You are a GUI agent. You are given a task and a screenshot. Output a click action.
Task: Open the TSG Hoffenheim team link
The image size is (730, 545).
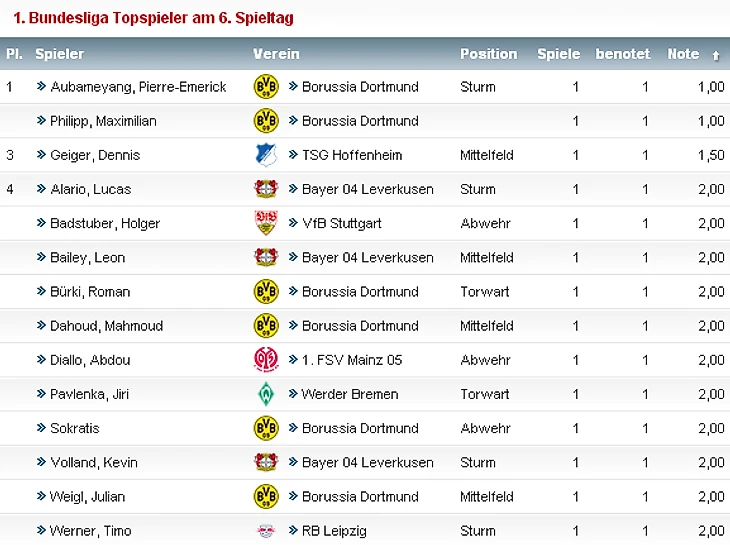click(352, 155)
